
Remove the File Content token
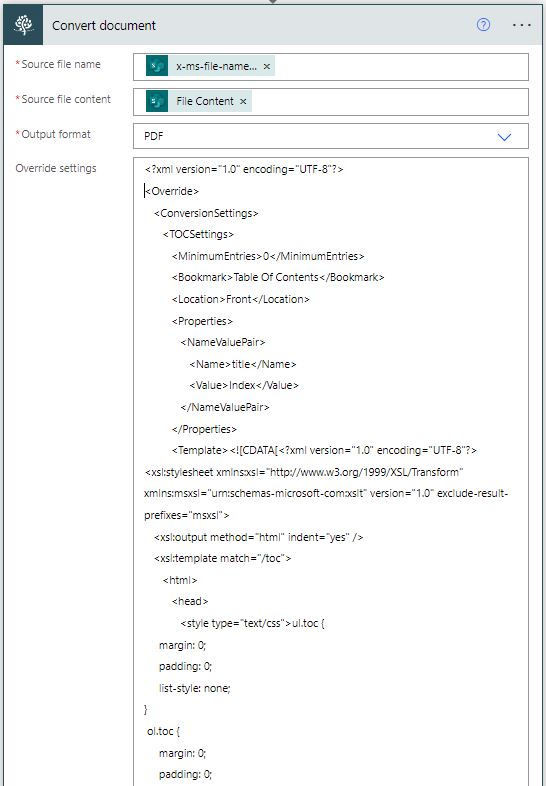tap(243, 101)
